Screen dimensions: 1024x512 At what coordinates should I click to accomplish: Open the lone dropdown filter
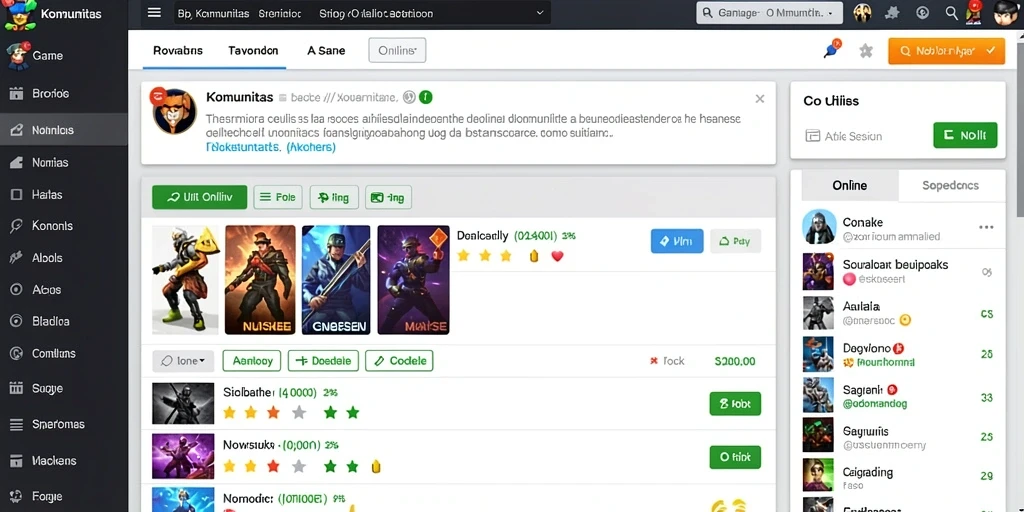coord(183,360)
